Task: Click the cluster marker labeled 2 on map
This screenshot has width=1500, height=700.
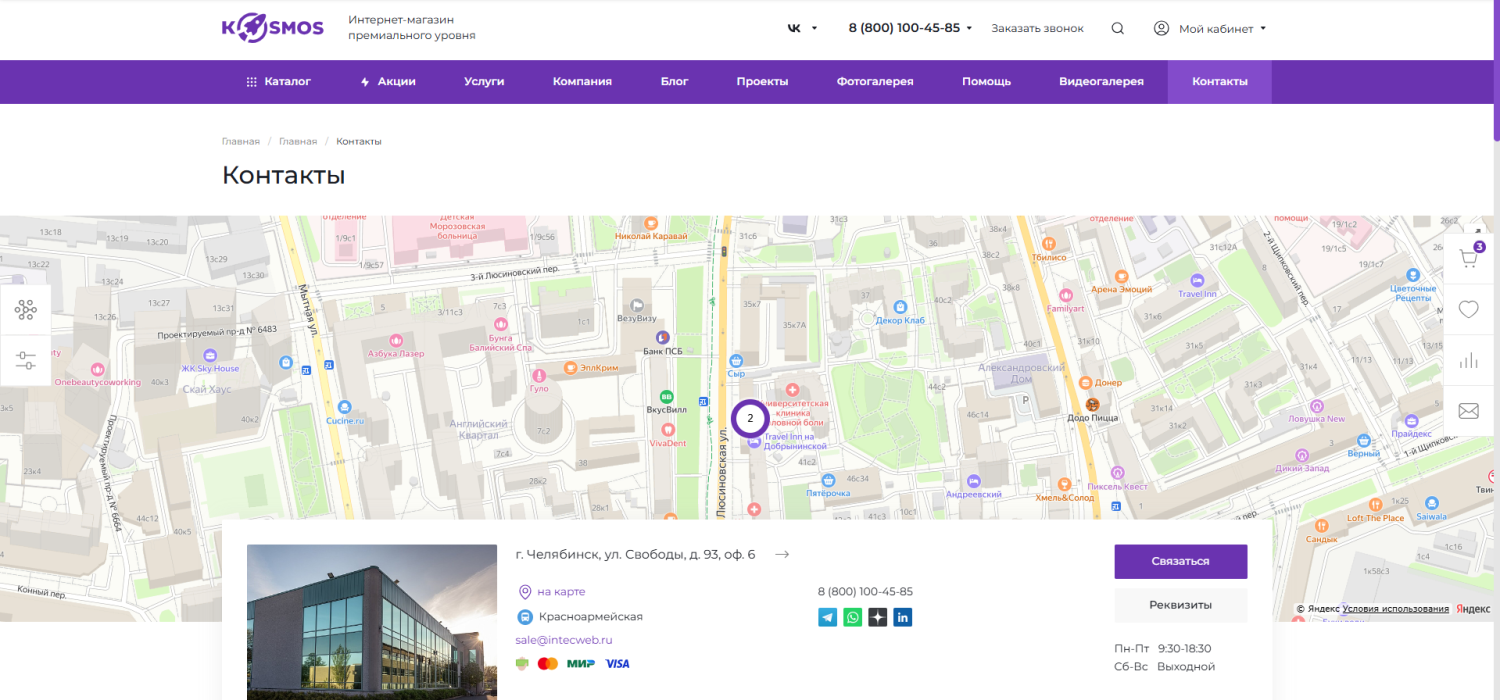Action: click(x=750, y=419)
